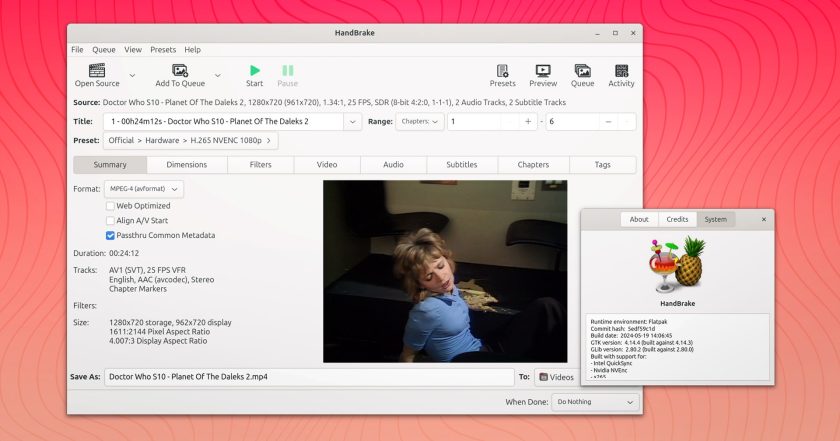Click the AV1 (SVT), 25 FPS VFR track text
The width and height of the screenshot is (840, 441).
(x=147, y=270)
